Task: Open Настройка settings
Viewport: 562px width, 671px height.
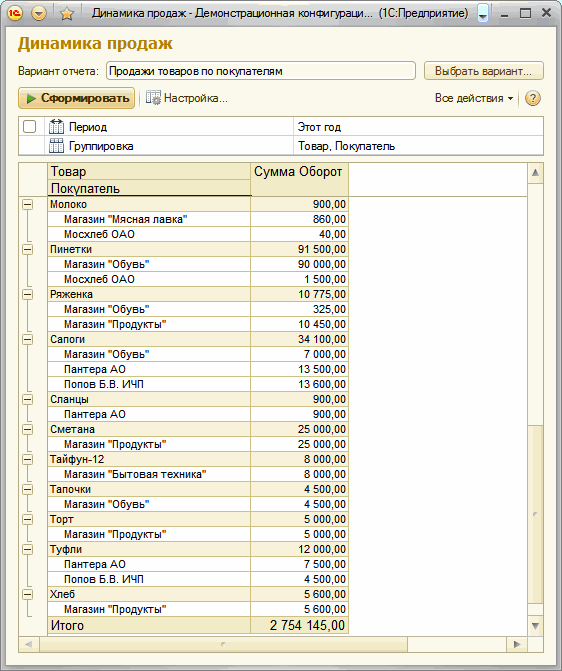Action: pyautogui.click(x=187, y=98)
